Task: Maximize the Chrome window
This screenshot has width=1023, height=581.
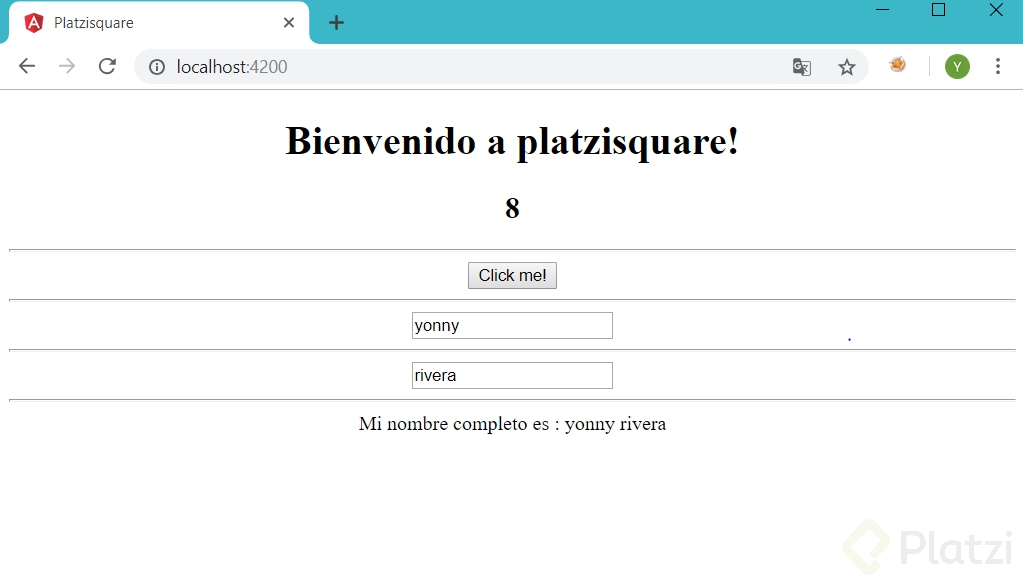Action: [938, 10]
